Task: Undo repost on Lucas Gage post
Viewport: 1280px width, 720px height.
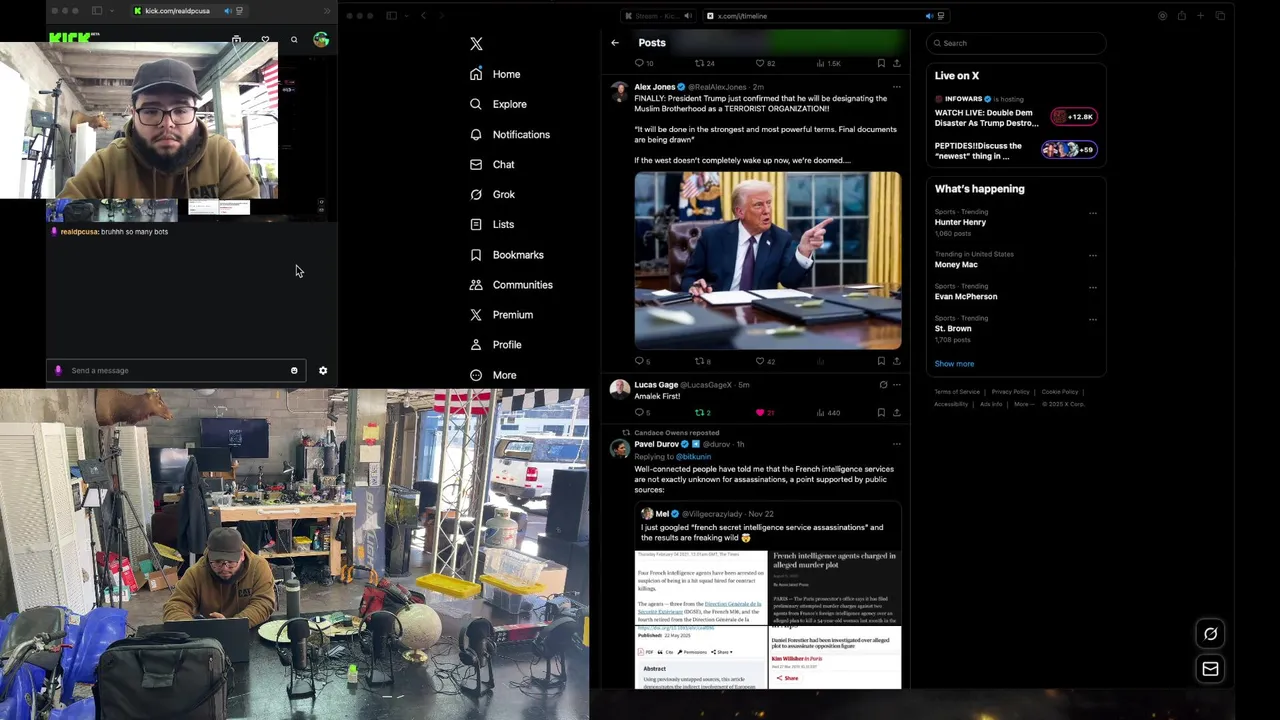Action: (702, 412)
